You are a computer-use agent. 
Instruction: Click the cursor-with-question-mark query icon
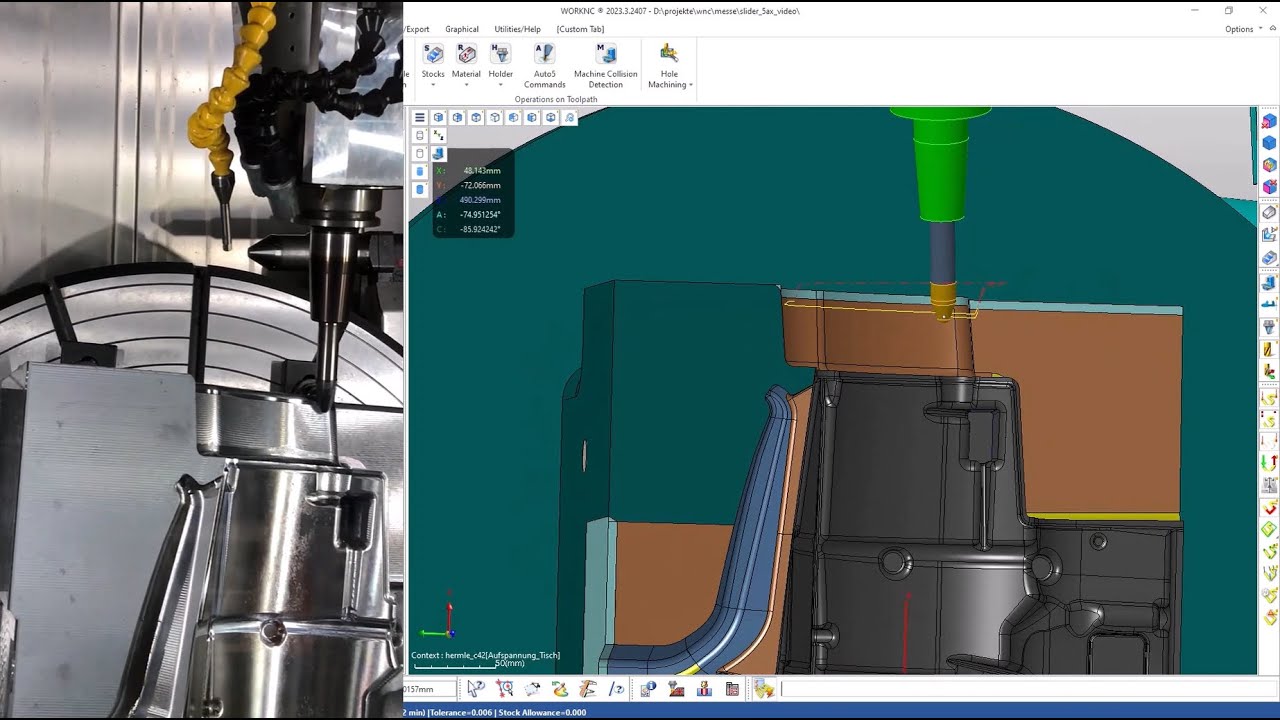[476, 688]
